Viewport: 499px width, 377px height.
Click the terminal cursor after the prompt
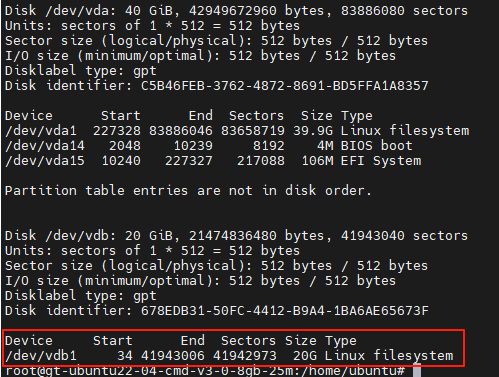[417, 371]
